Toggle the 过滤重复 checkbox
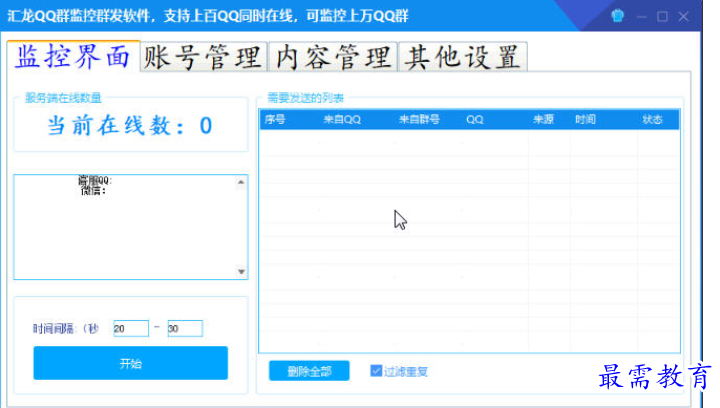720x408 pixels. [376, 370]
